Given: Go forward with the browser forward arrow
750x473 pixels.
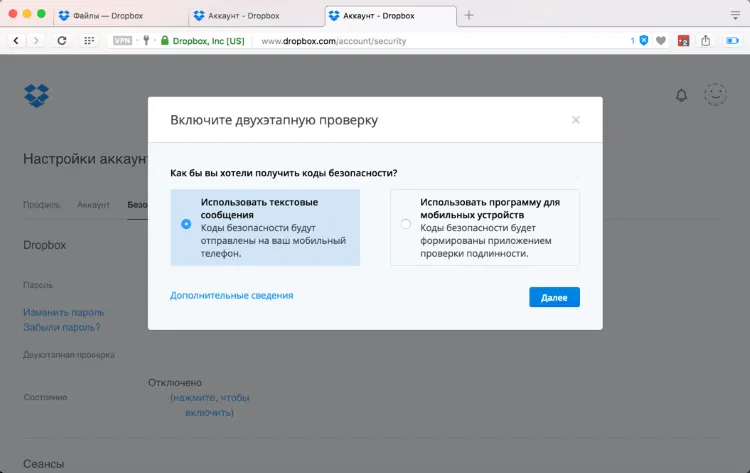Looking at the screenshot, I should (x=36, y=41).
